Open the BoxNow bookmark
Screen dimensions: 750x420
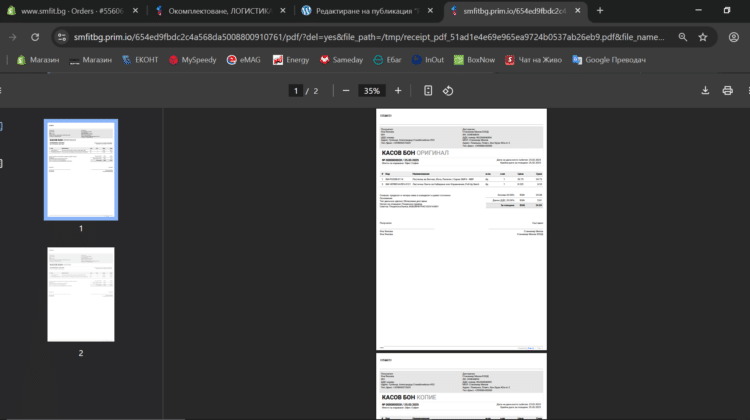pos(474,60)
